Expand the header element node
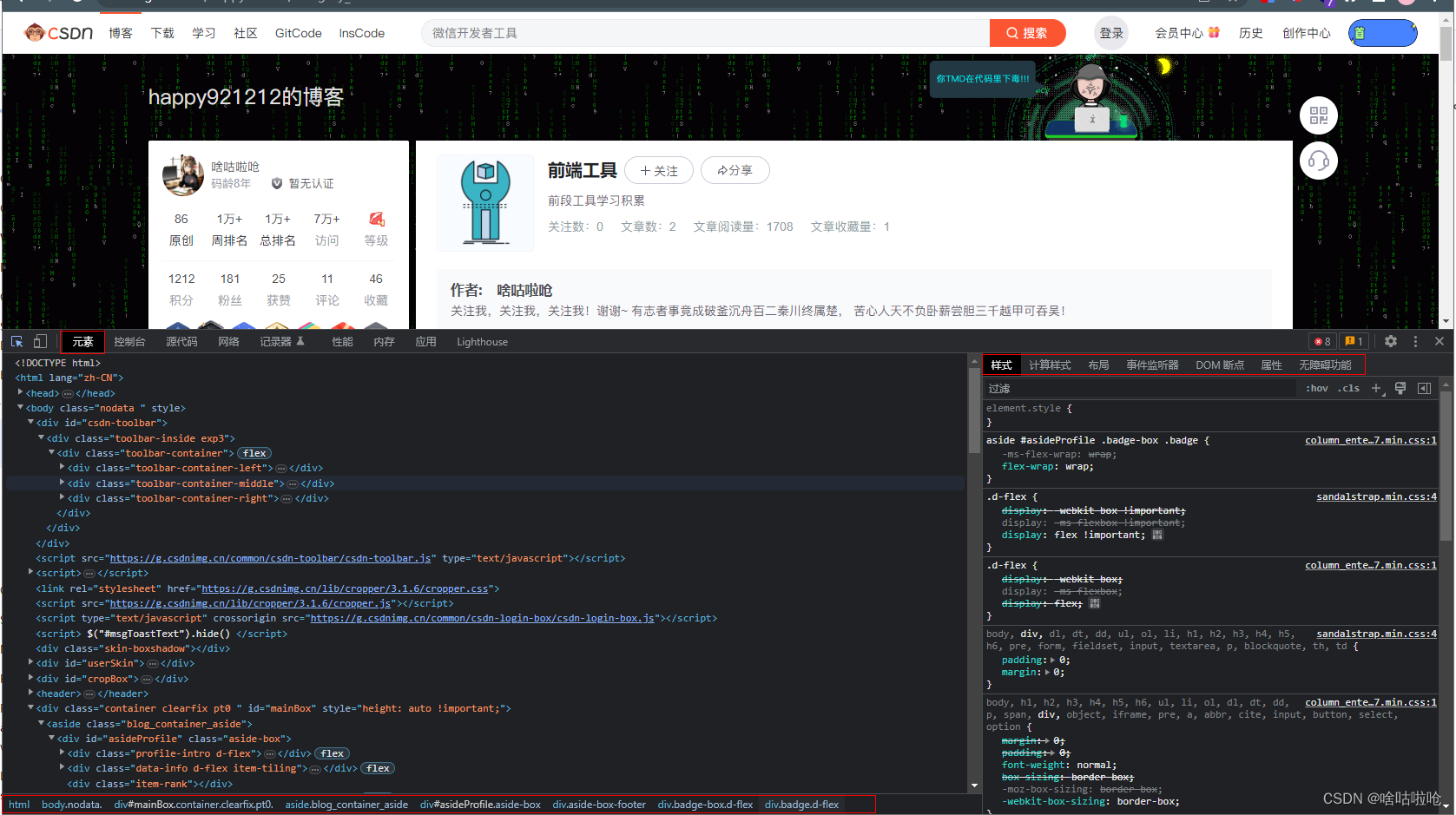Screen dimensions: 1456x815 [30, 693]
